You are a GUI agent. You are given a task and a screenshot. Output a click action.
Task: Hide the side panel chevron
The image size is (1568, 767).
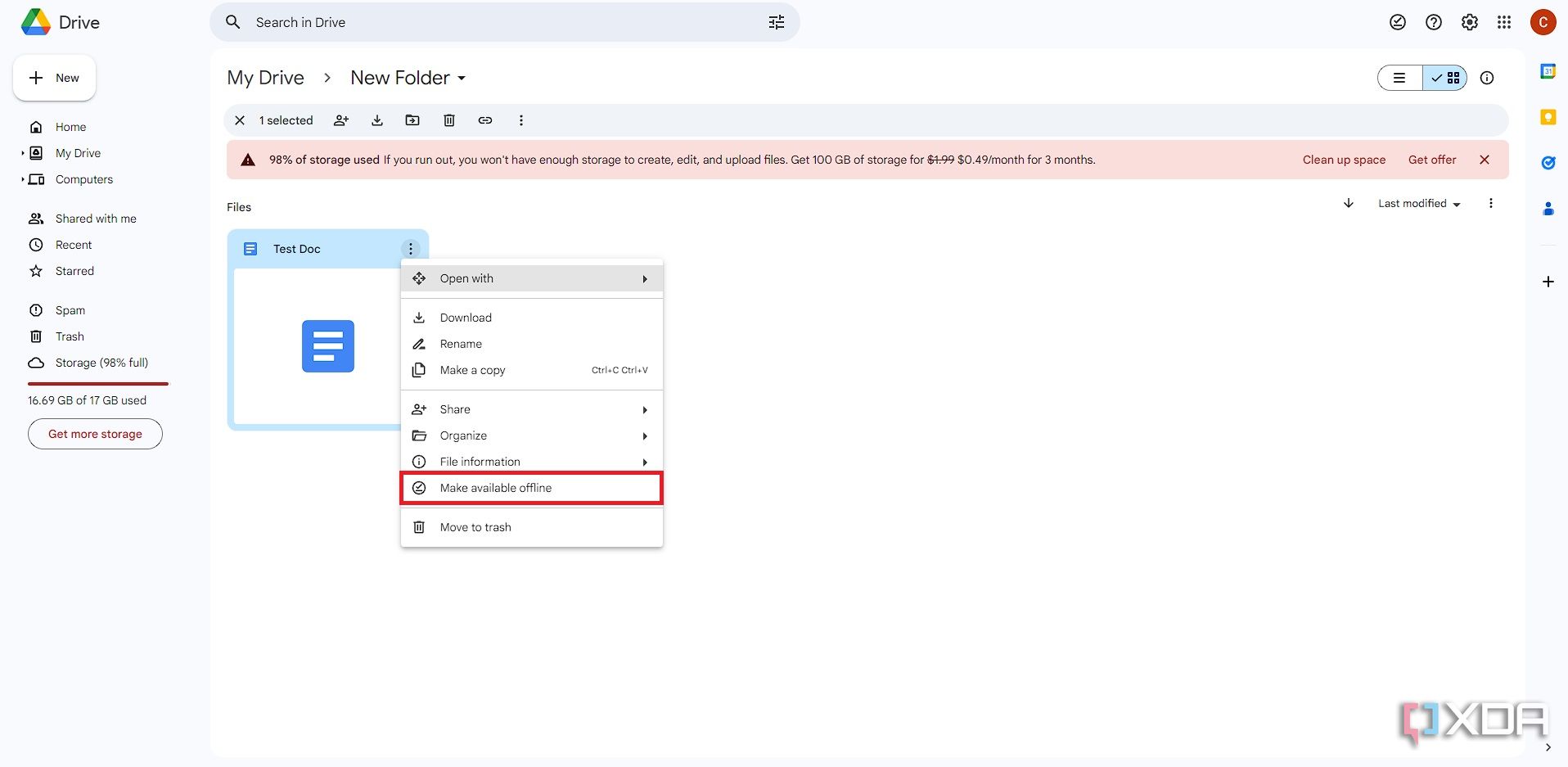(x=1548, y=747)
